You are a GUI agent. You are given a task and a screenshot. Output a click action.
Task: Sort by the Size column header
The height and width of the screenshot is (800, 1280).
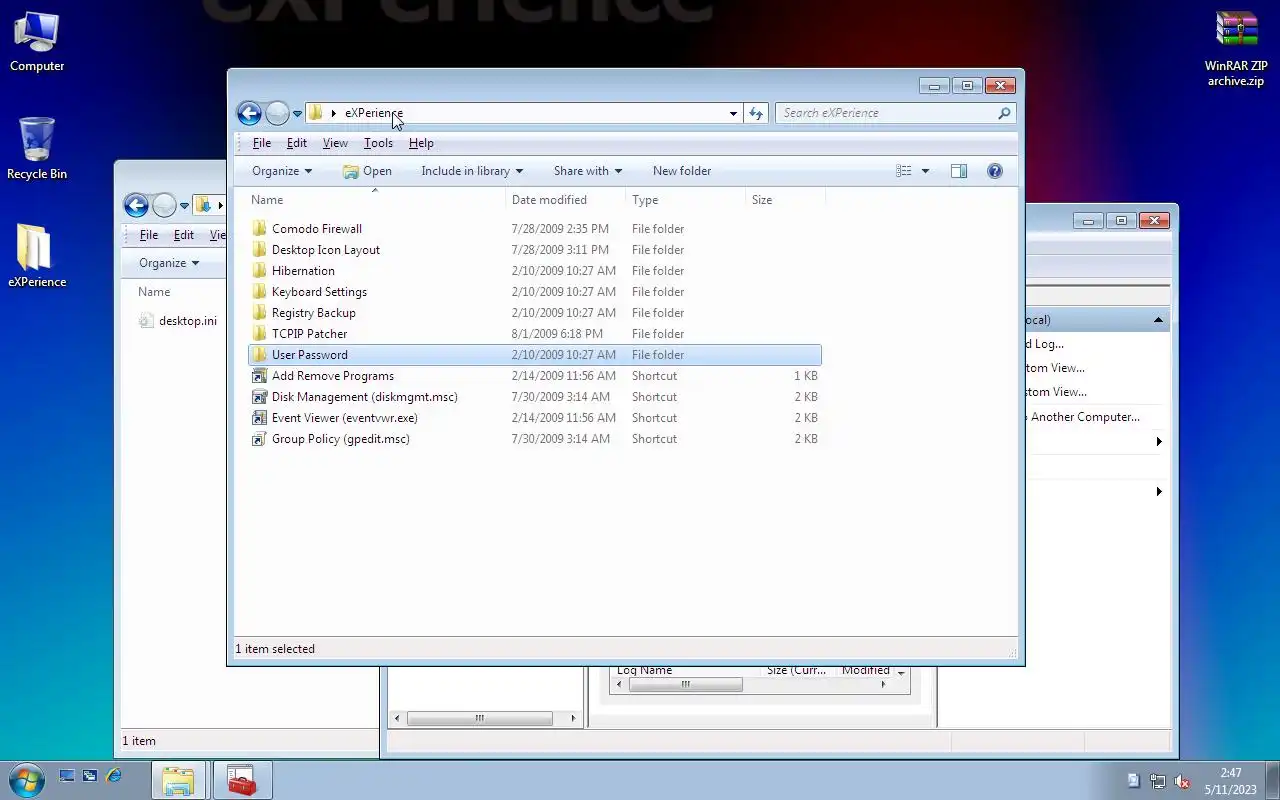785,200
